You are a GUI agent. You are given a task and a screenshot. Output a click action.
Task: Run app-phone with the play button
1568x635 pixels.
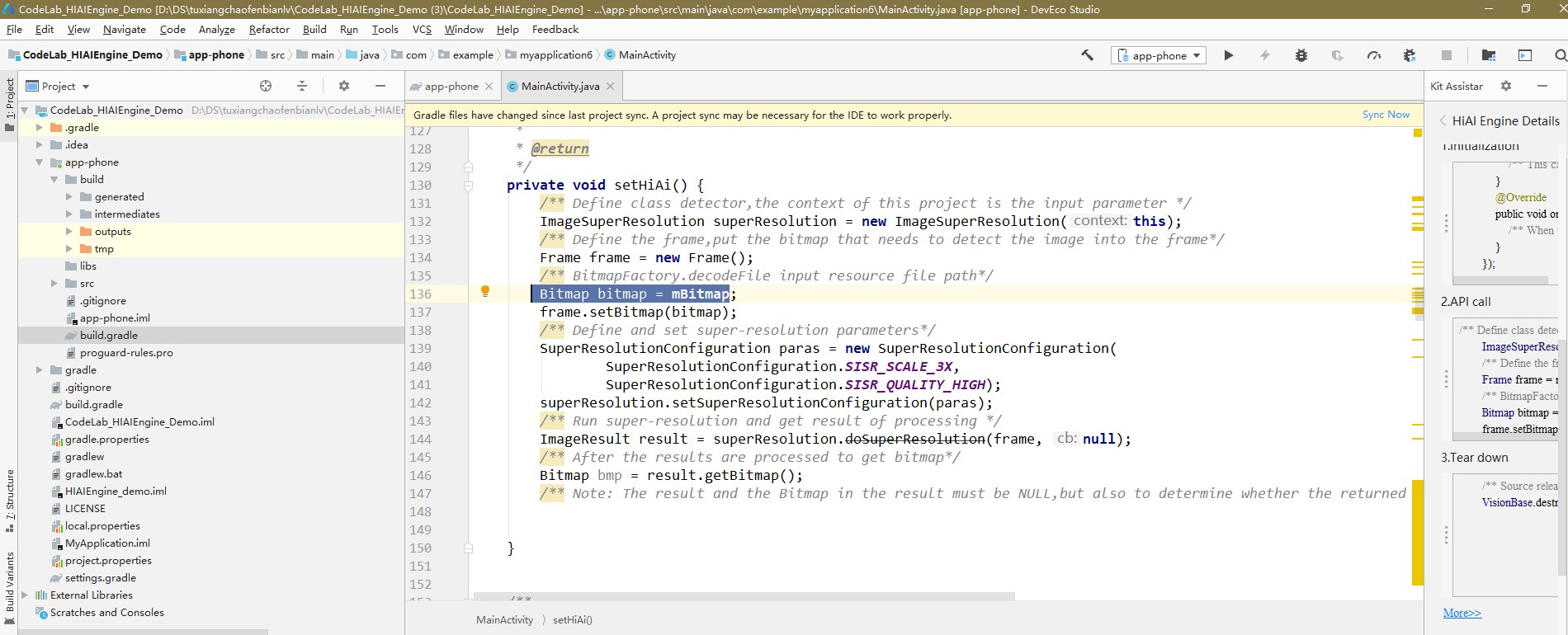click(1229, 55)
